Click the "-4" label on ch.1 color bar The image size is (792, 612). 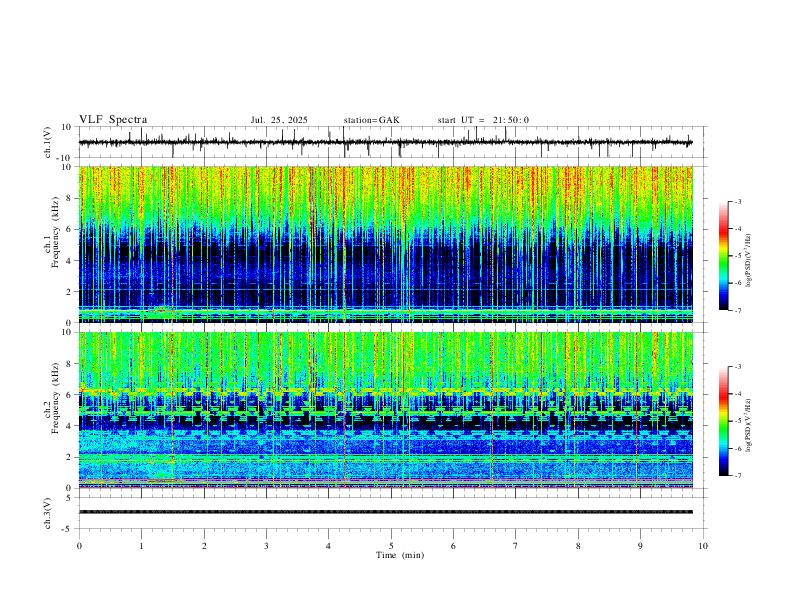(x=738, y=229)
